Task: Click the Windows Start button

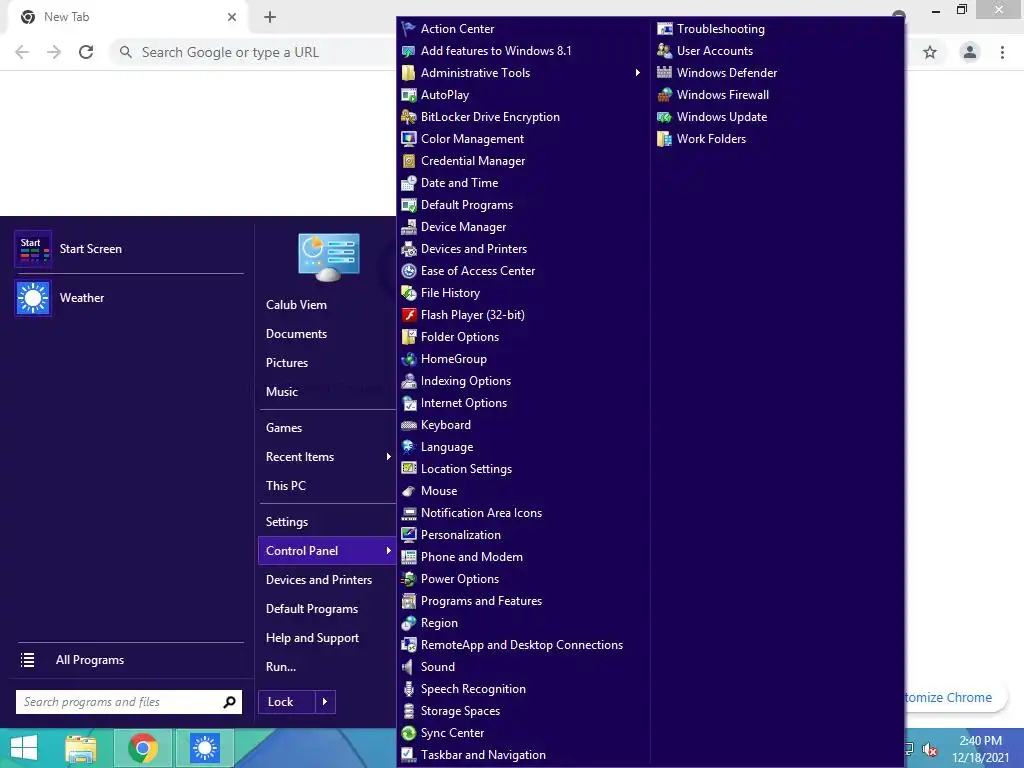Action: pos(24,748)
